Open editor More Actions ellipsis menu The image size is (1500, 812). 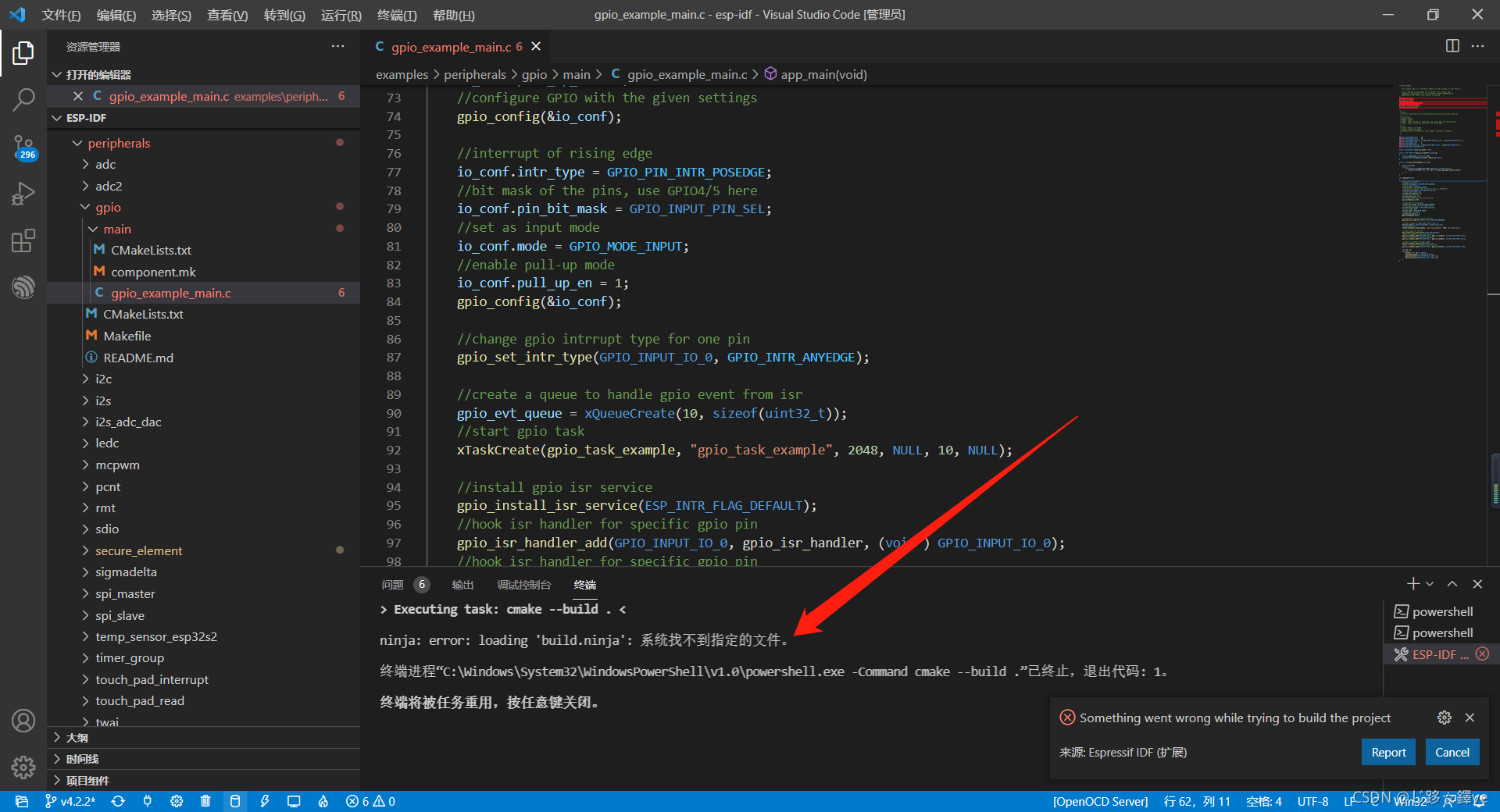click(1477, 46)
